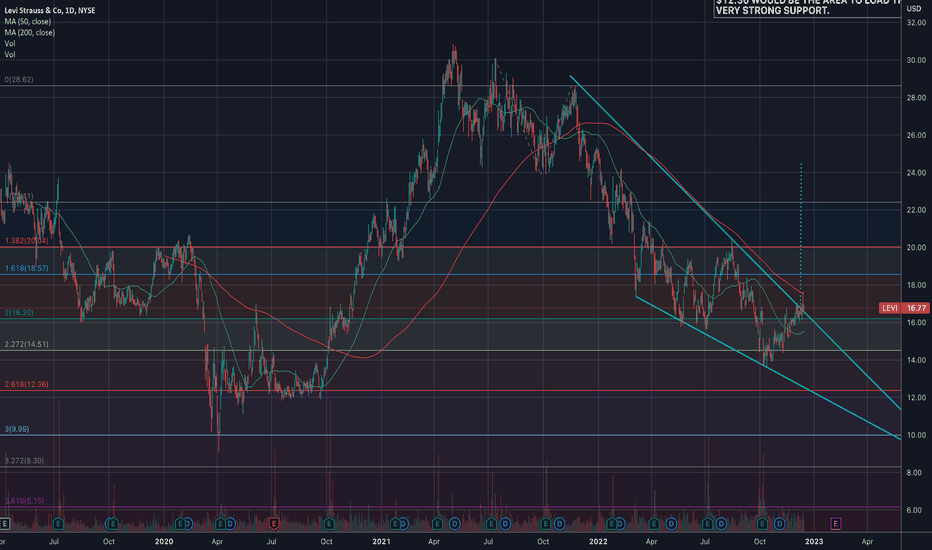
Task: Click the earnings marker at Apr 2021
Action: [x=437, y=524]
